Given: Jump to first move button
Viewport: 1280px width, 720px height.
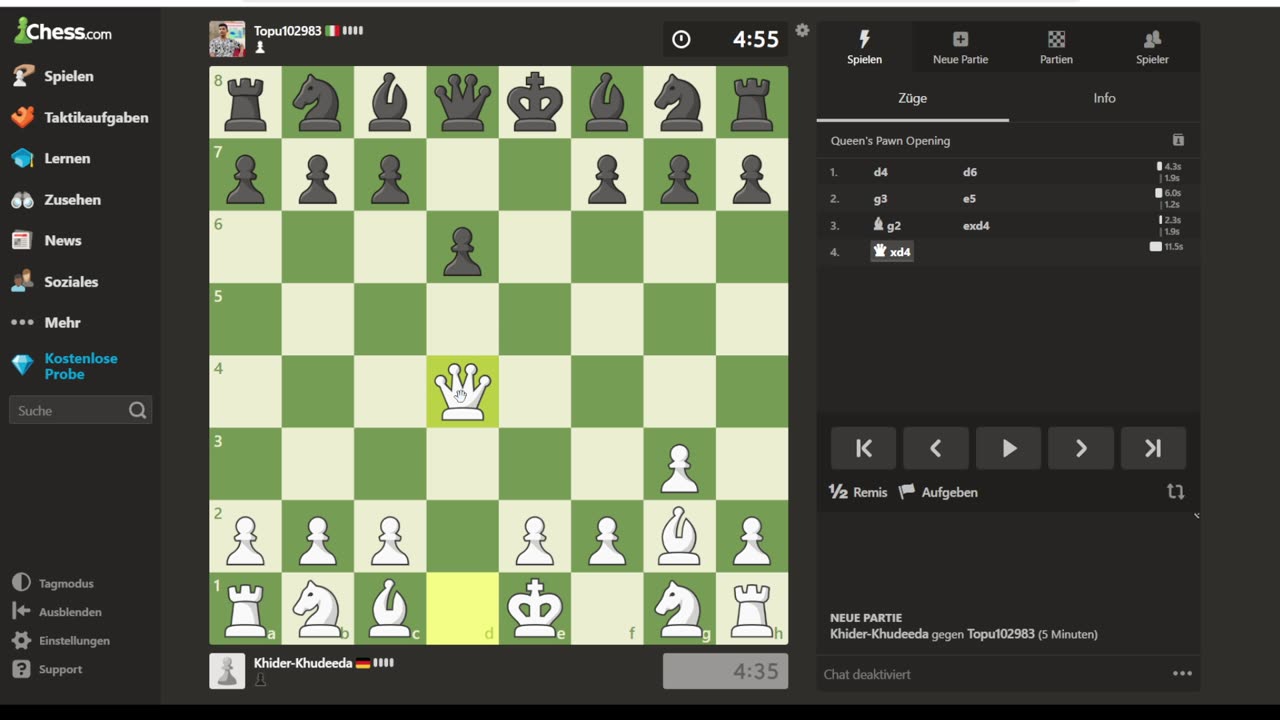Looking at the screenshot, I should tap(864, 449).
